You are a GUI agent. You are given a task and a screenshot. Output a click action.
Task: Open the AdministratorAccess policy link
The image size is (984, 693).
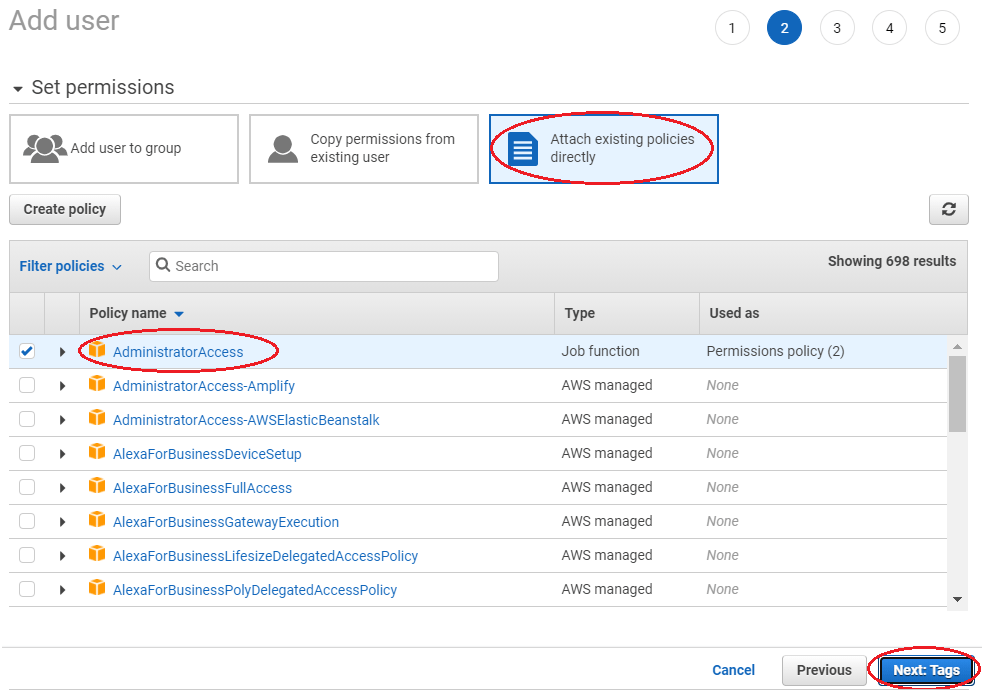(x=178, y=352)
